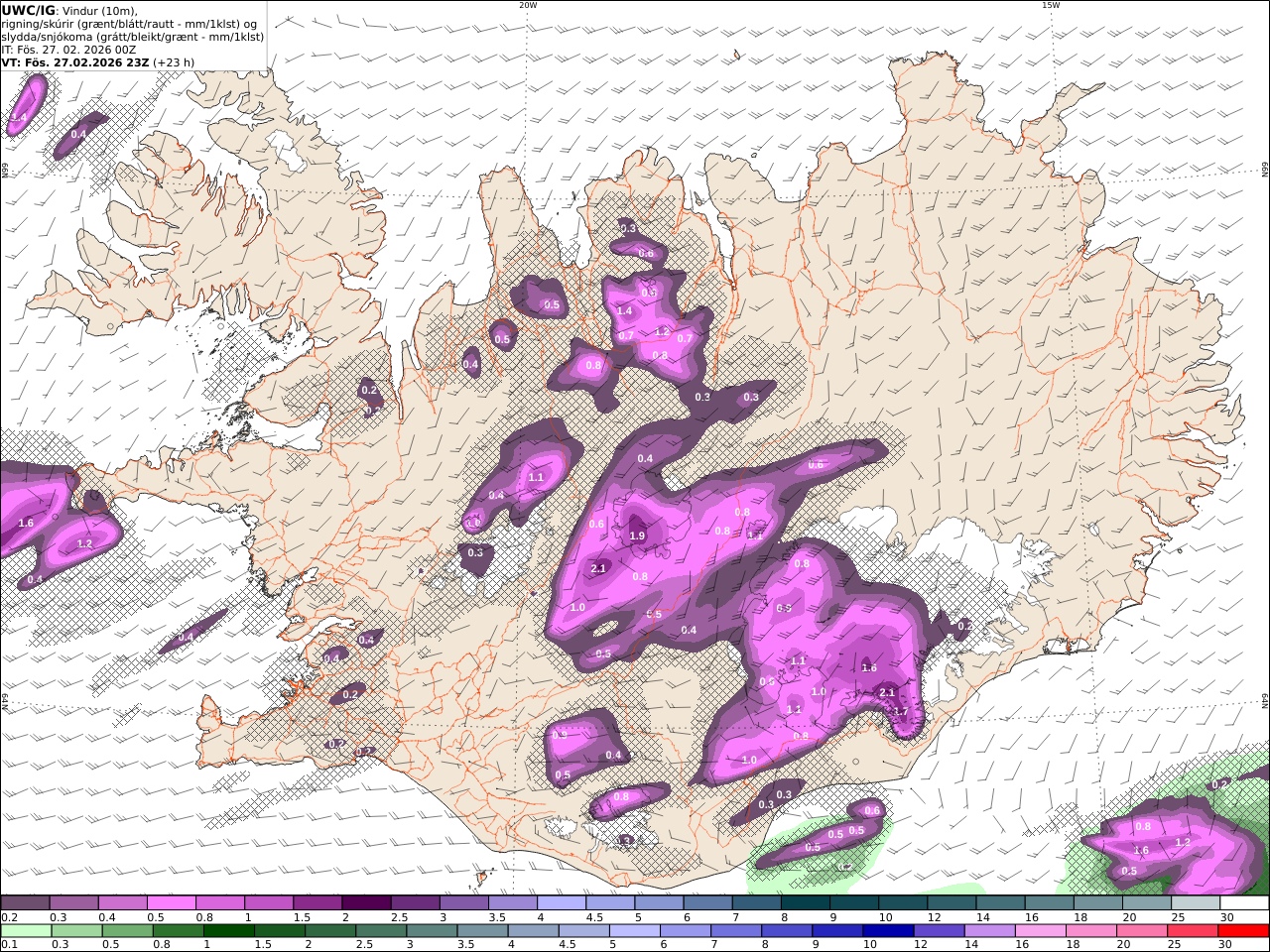Click the red rain-scale swatch labeled 30
The width and height of the screenshot is (1270, 952).
[1243, 931]
